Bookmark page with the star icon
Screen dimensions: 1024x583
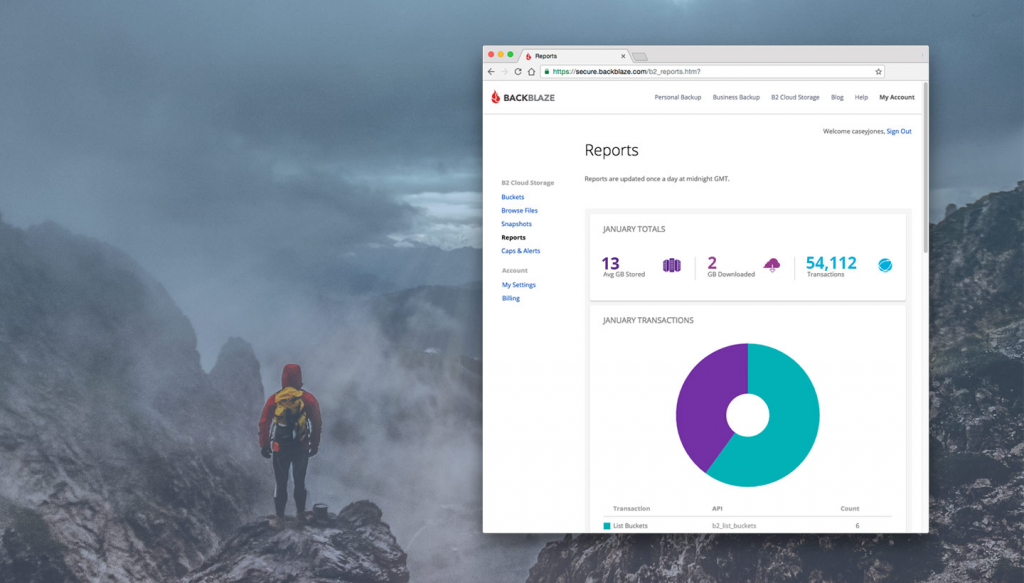(878, 72)
